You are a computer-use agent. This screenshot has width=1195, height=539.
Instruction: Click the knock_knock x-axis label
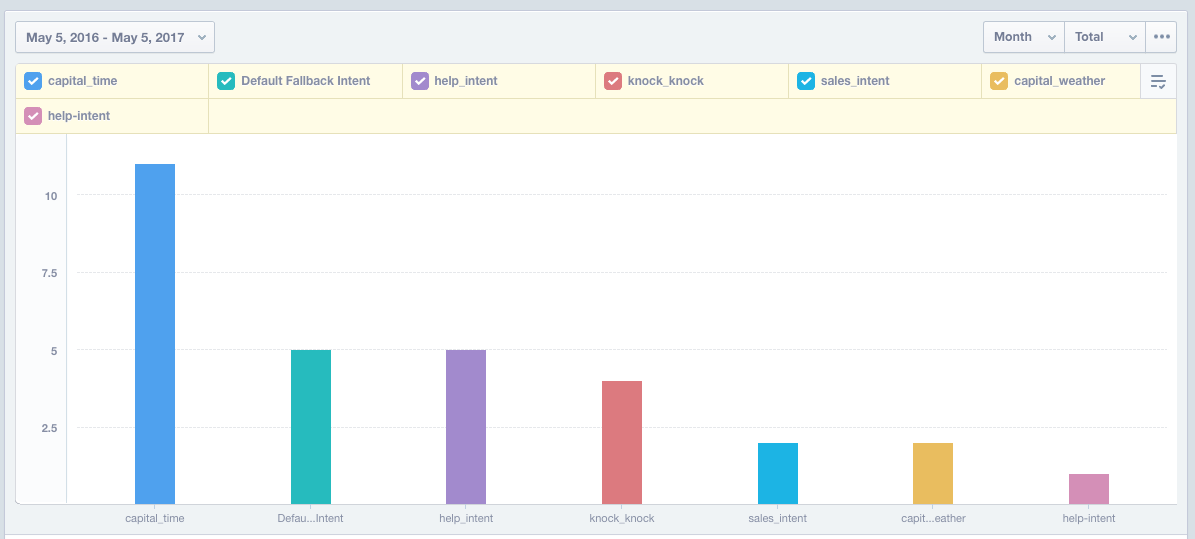pyautogui.click(x=622, y=518)
